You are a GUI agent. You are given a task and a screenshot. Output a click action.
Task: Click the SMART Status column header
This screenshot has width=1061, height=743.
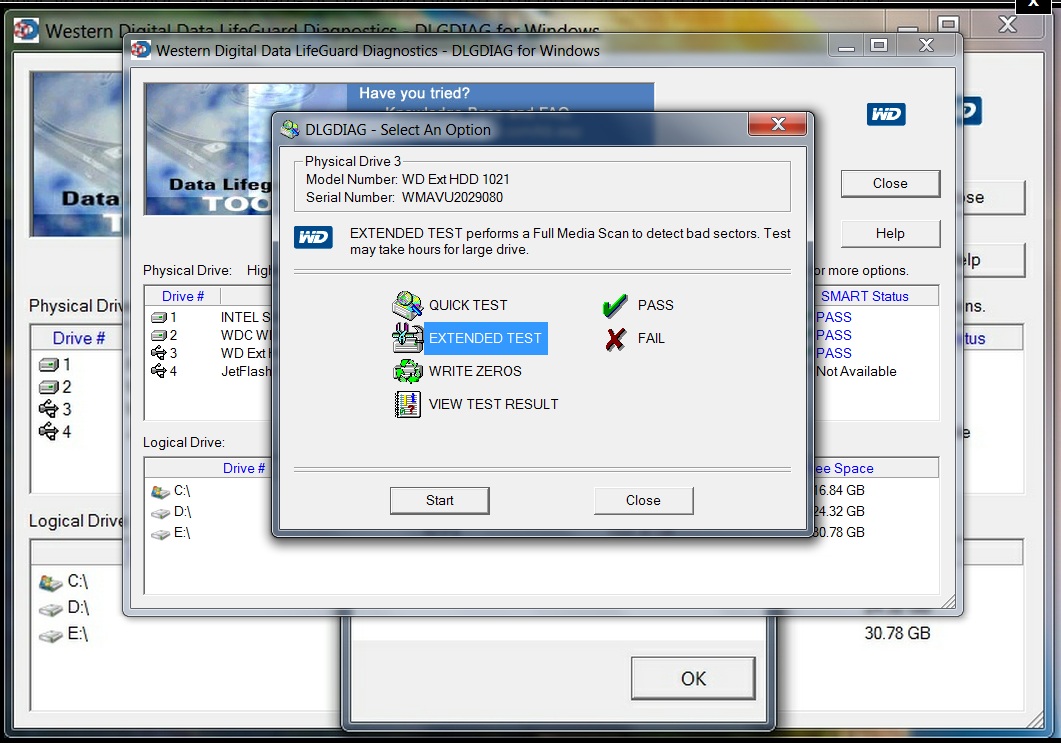[x=864, y=296]
